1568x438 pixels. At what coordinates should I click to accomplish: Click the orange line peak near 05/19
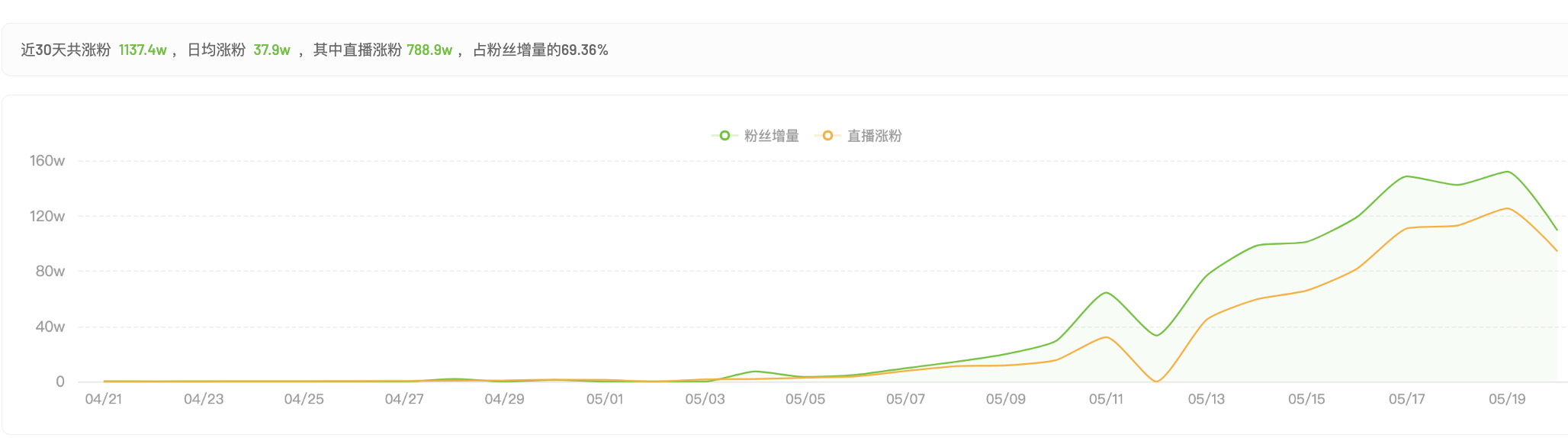point(1507,208)
